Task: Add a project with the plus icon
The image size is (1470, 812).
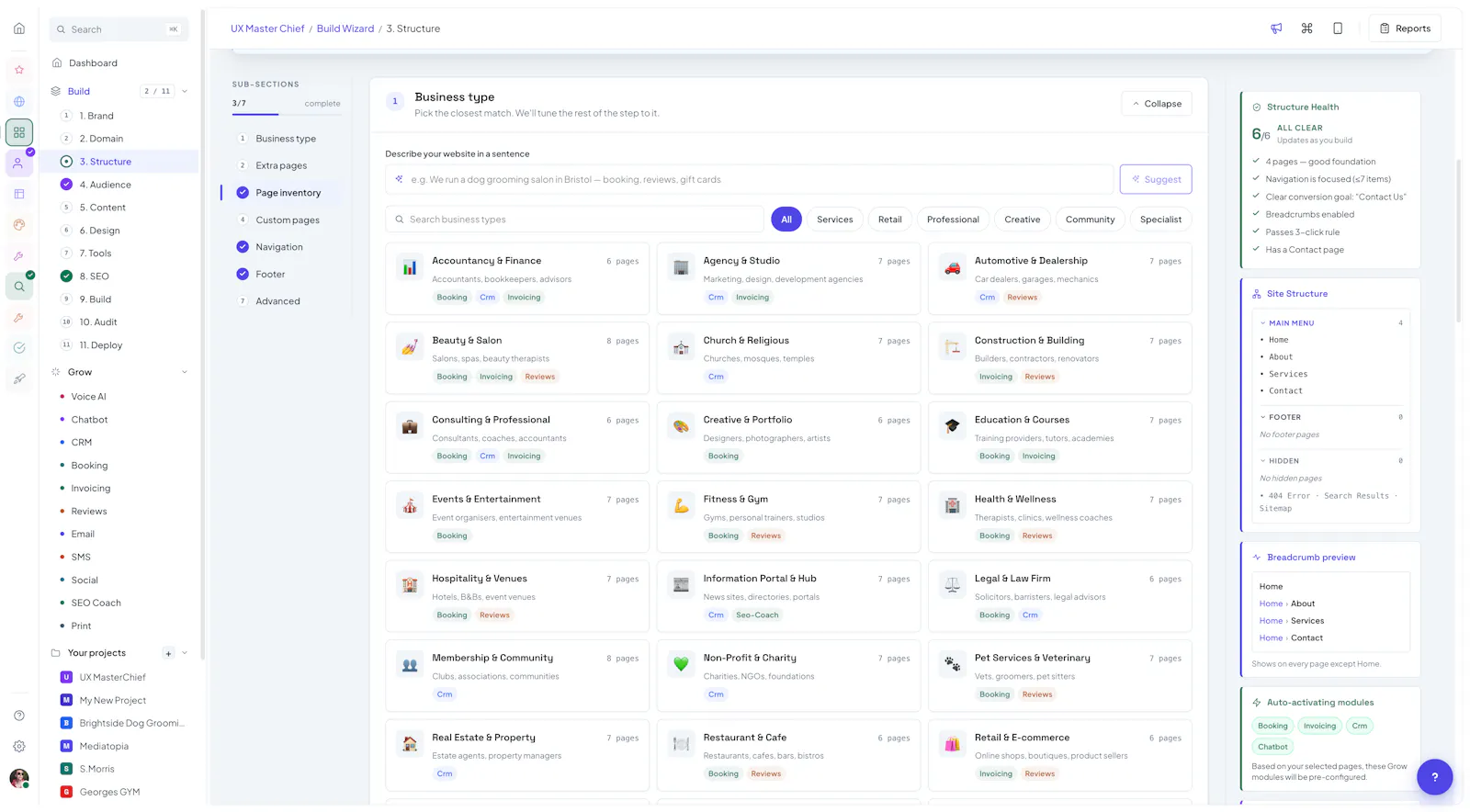Action: point(168,653)
